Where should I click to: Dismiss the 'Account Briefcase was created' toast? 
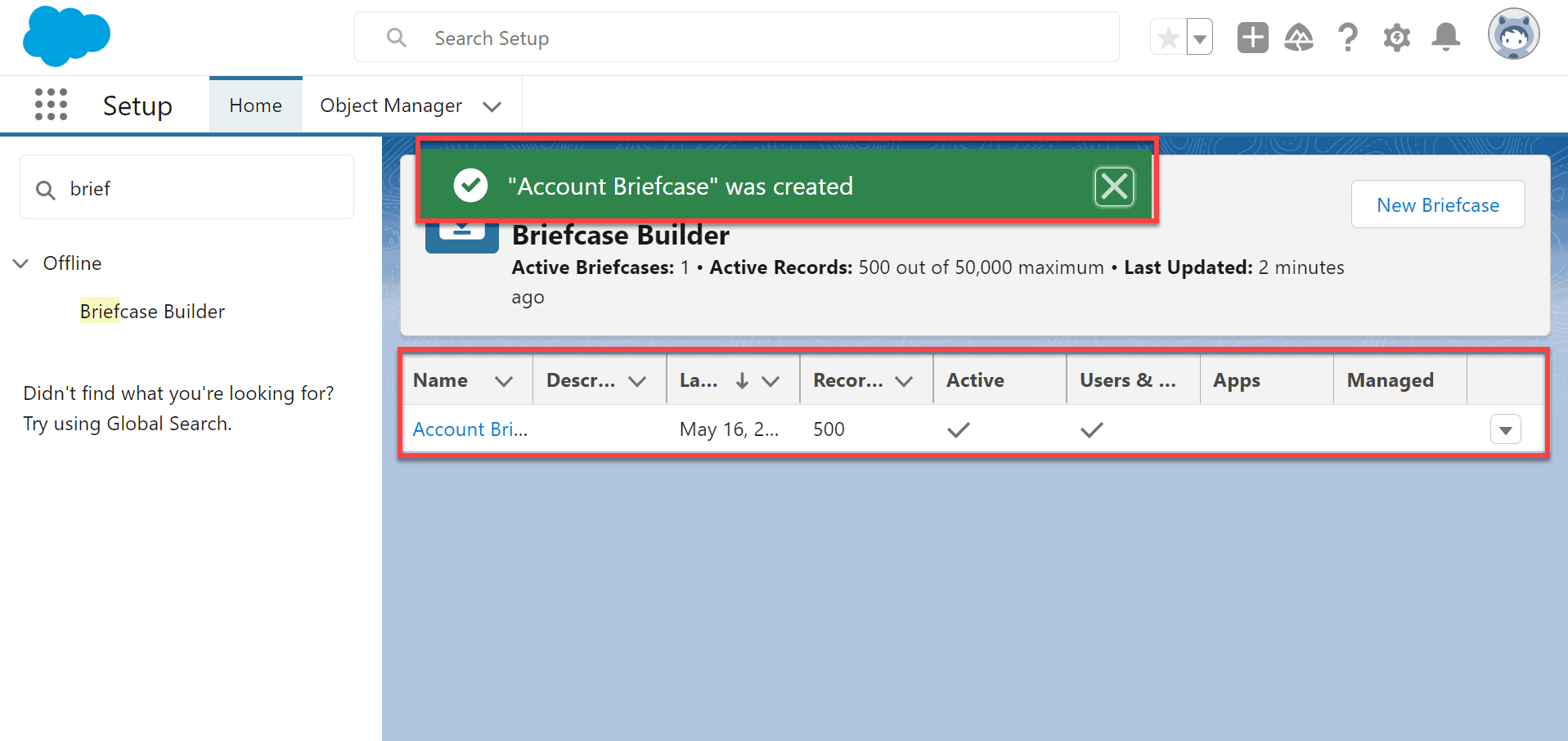(1114, 186)
